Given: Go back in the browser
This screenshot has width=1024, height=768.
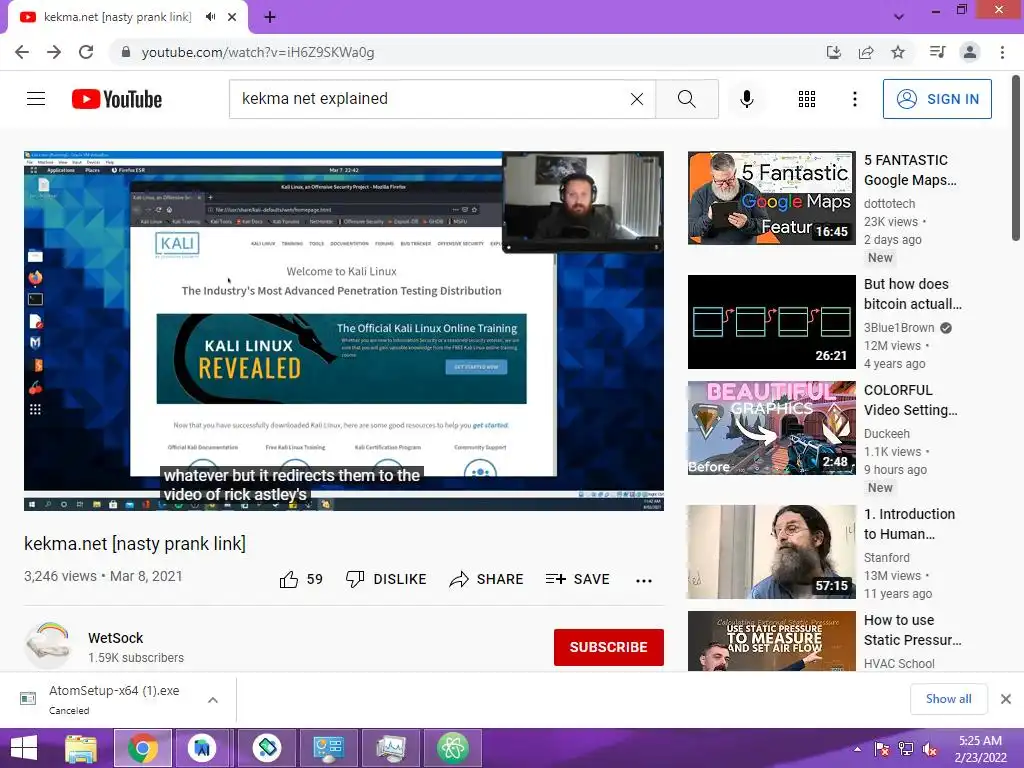Looking at the screenshot, I should point(22,52).
